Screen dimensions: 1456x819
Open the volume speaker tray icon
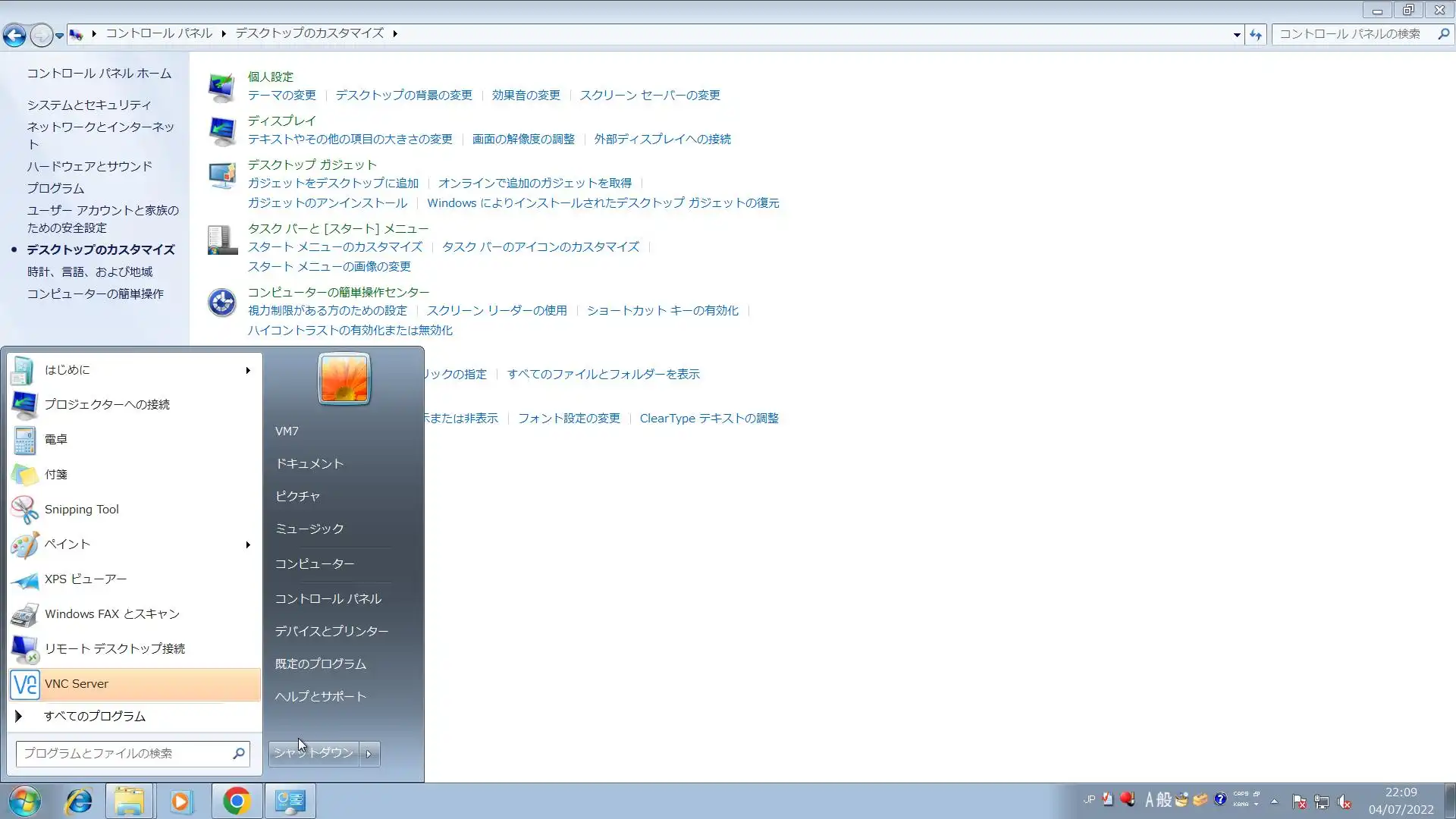pos(1344,802)
